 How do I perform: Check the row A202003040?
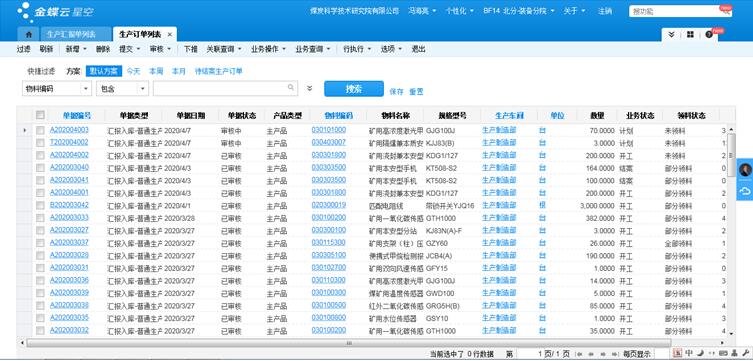coord(40,168)
